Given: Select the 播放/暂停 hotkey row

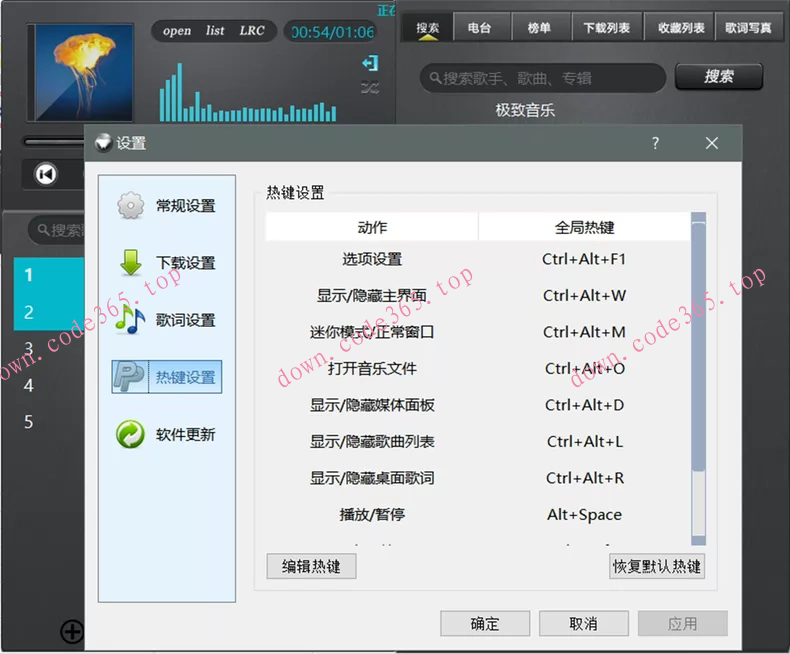Looking at the screenshot, I should click(x=478, y=514).
